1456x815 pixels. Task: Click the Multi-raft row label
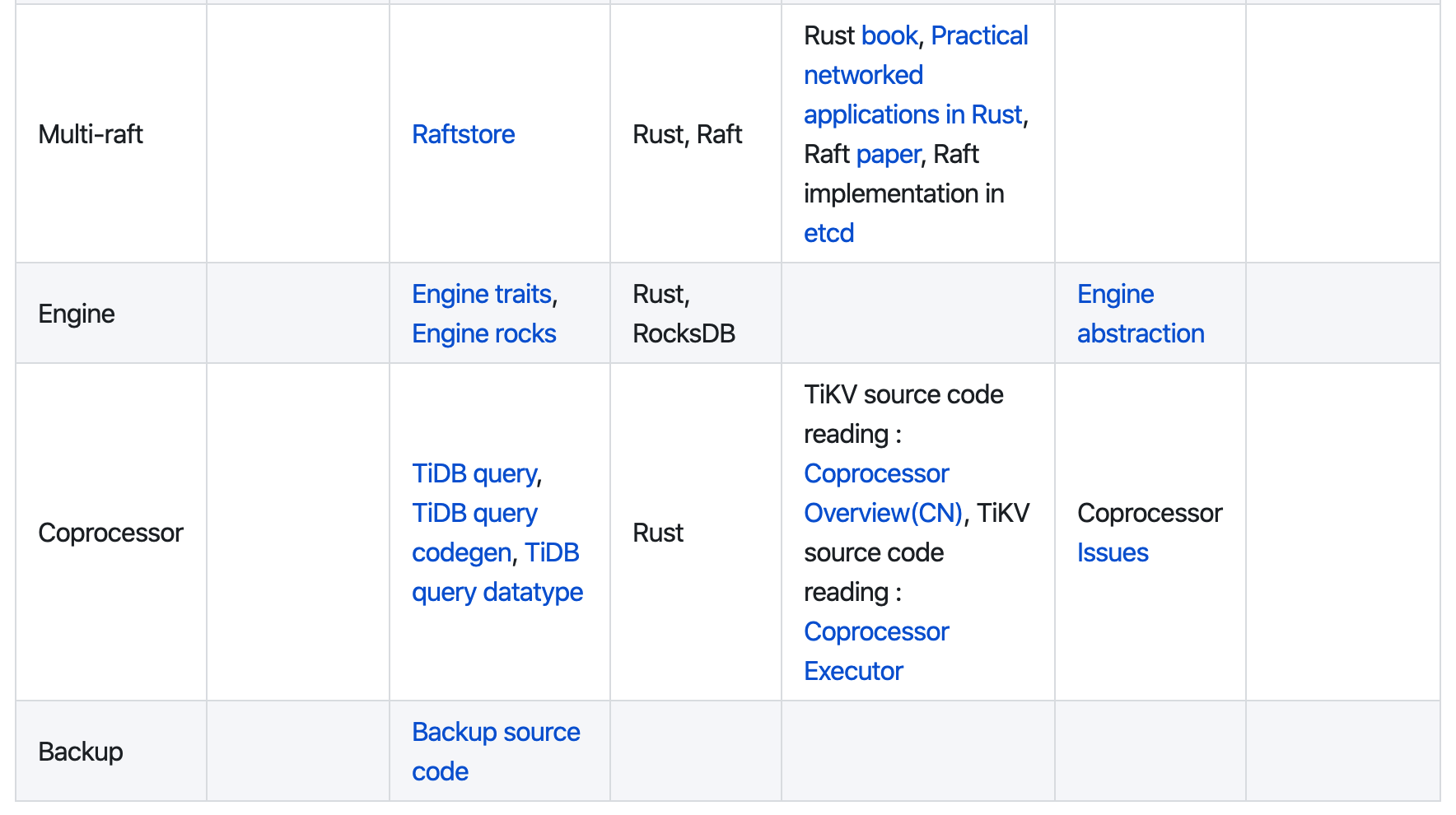click(91, 134)
